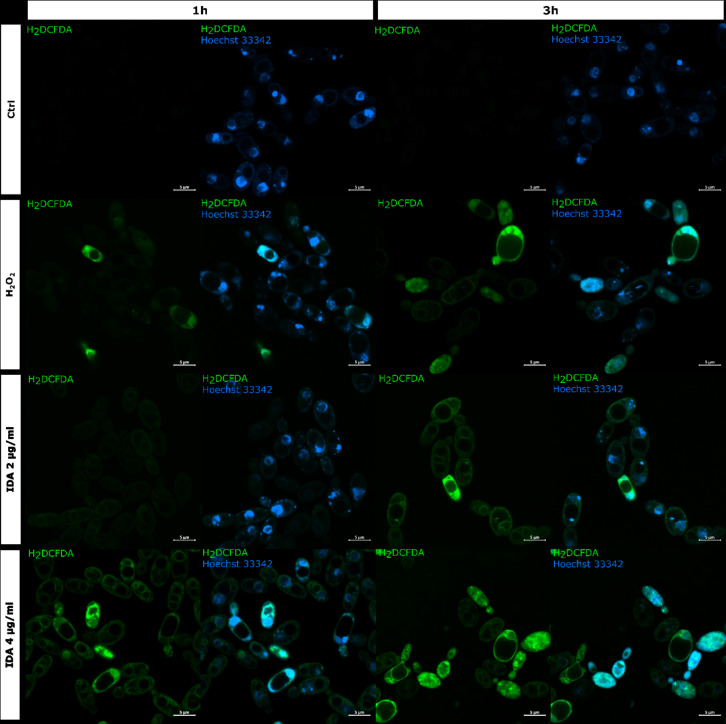Screen dimensions: 726x724
Task: Click Hoechst 33342 label in H2O2 1h panel
Action: click(x=236, y=214)
